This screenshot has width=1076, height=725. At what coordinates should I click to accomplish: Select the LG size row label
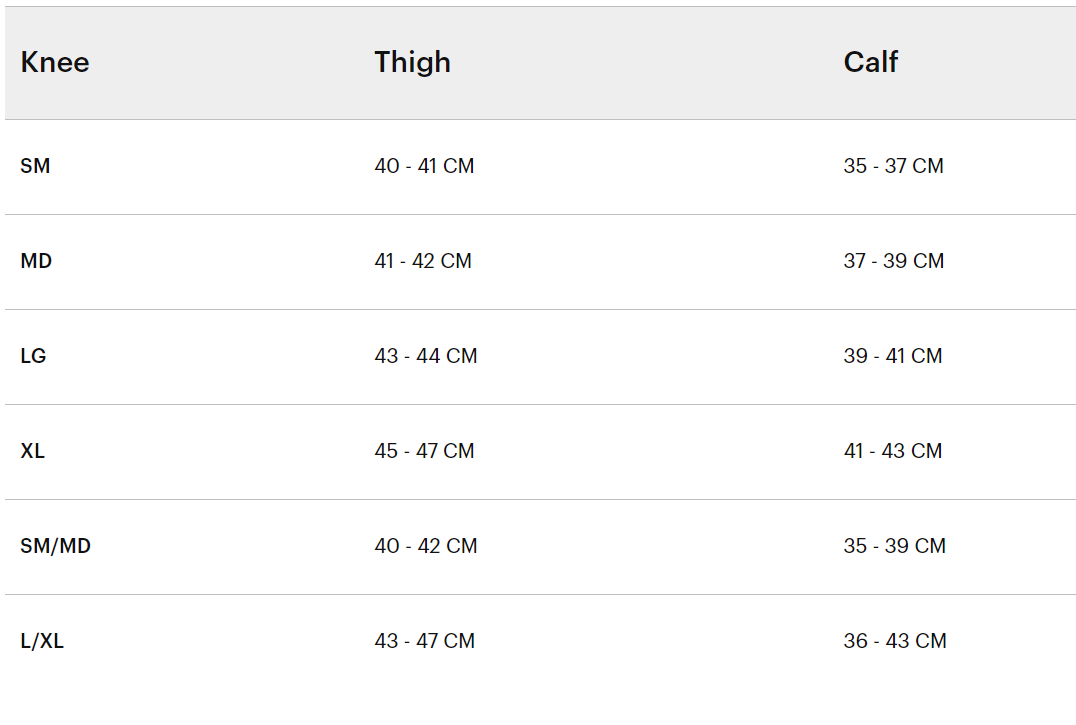(x=33, y=356)
